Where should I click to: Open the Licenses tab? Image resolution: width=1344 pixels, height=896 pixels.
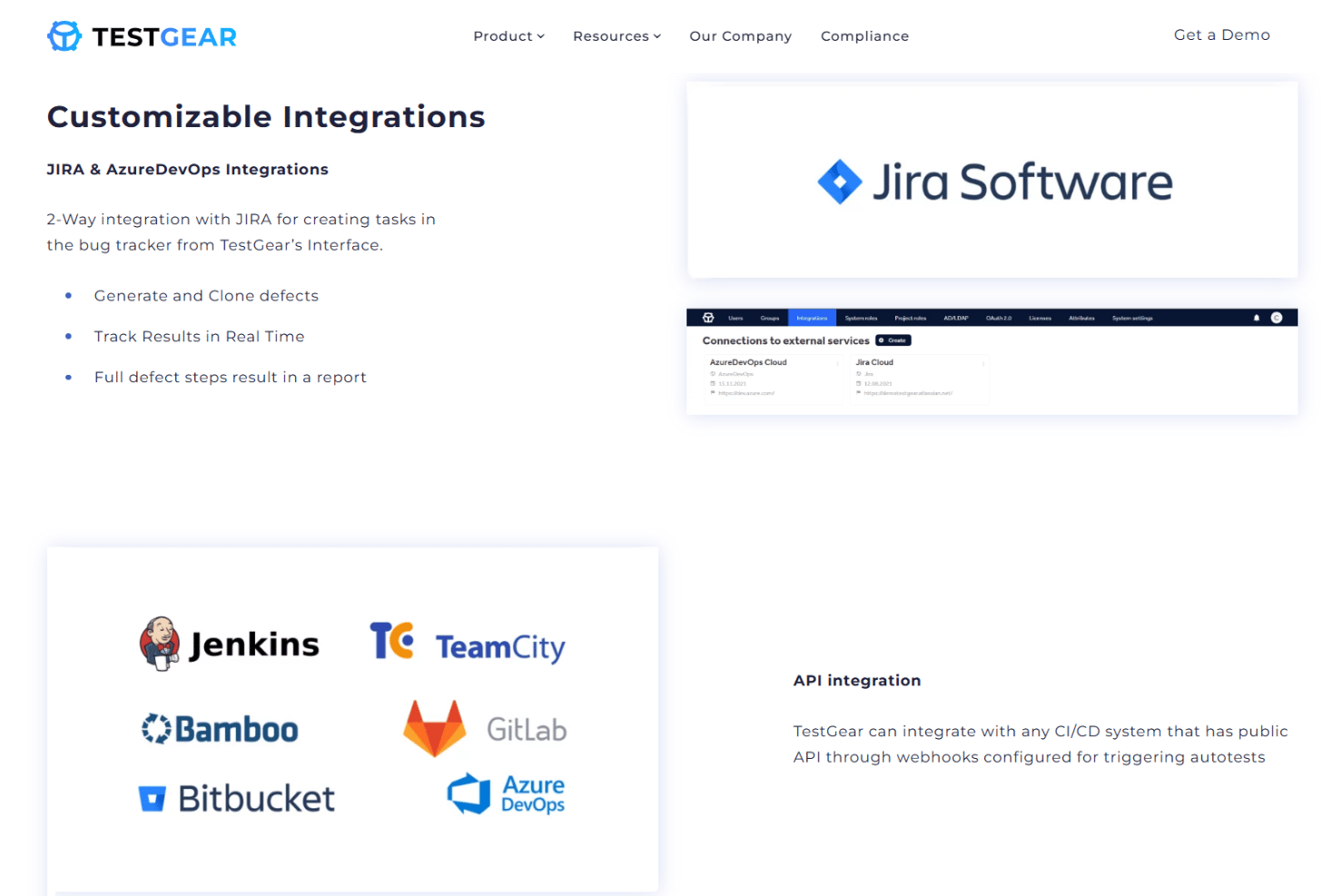pos(1040,318)
